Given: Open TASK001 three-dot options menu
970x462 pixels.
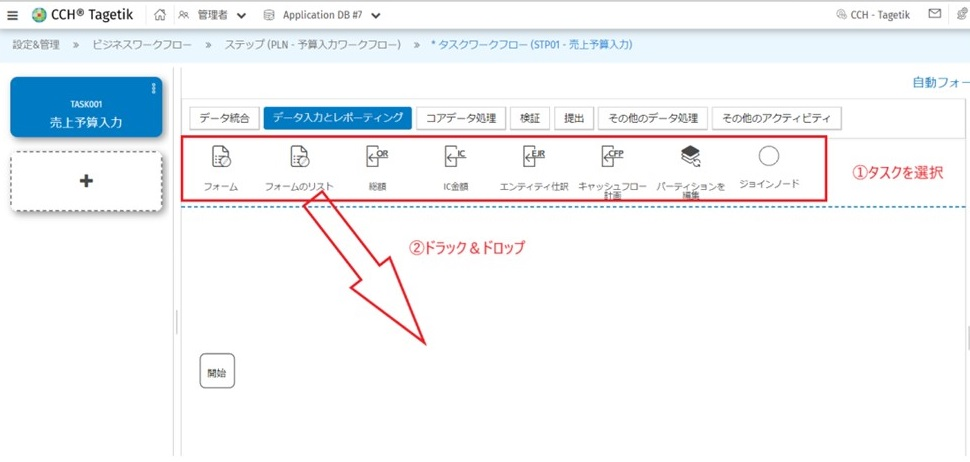Looking at the screenshot, I should (153, 89).
